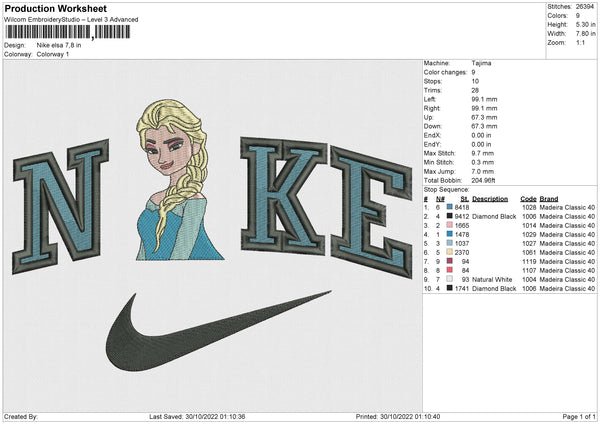Click the Code column header
This screenshot has height=424, width=600.
(x=528, y=199)
